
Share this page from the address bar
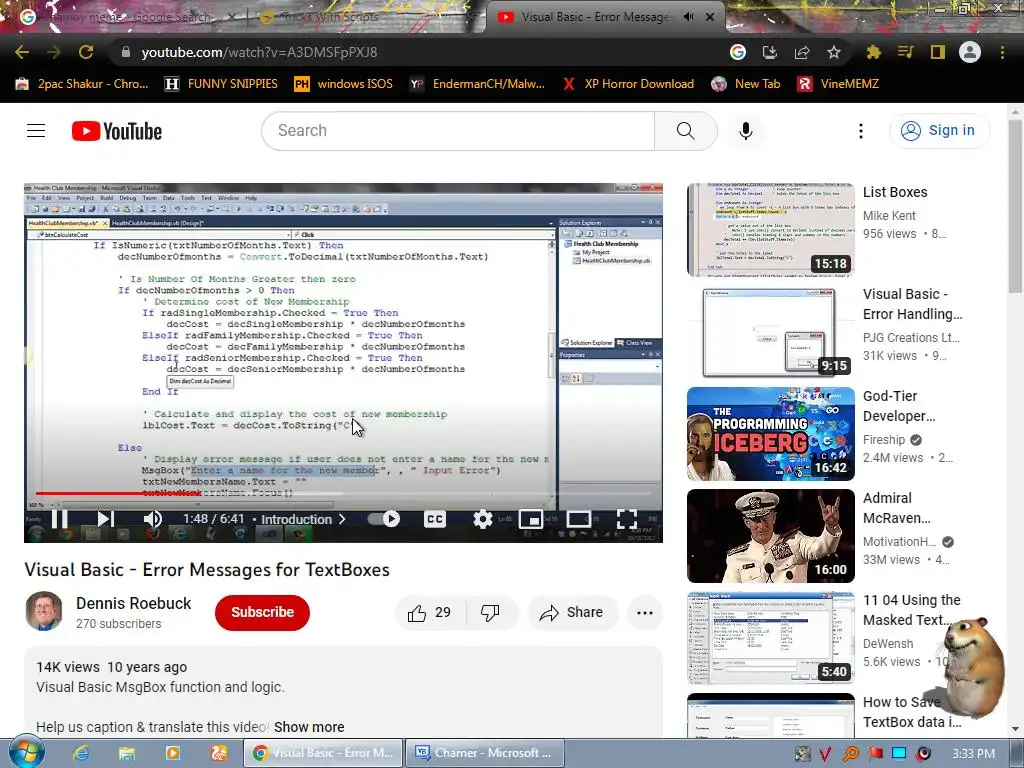(802, 52)
